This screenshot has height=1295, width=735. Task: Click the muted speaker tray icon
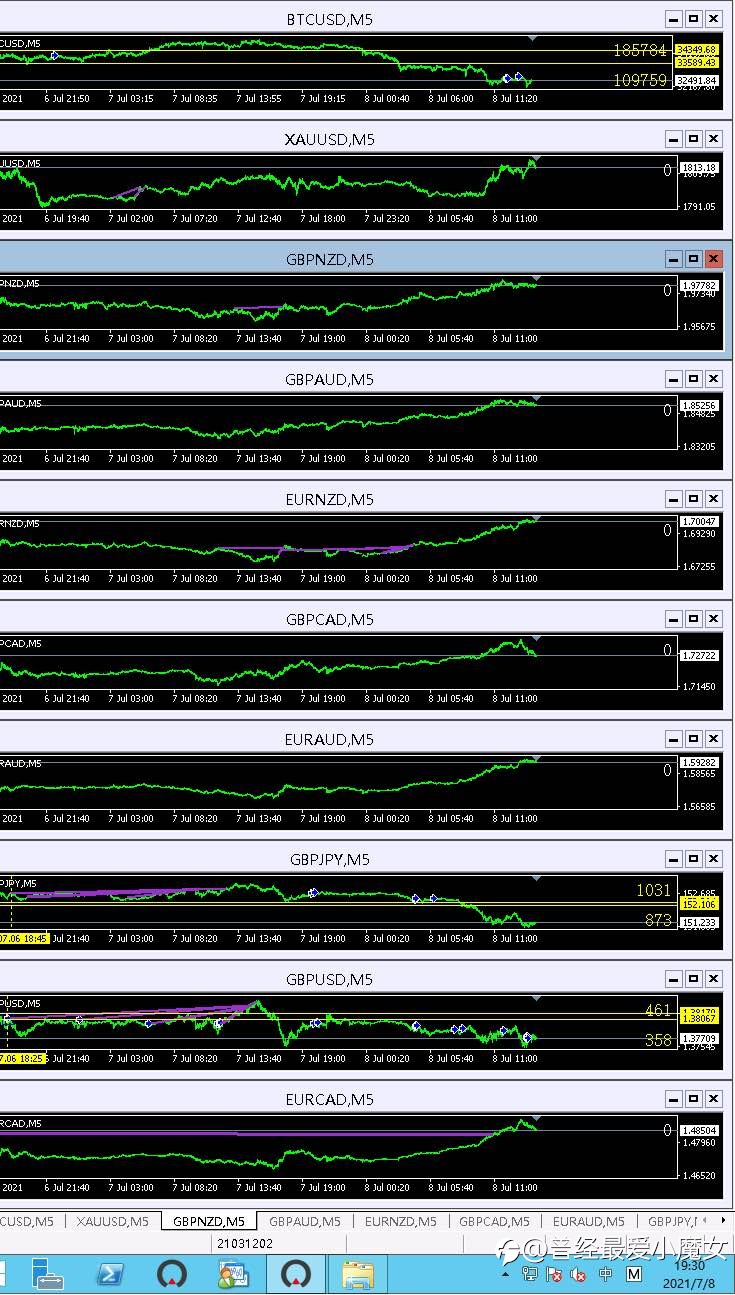click(578, 1274)
